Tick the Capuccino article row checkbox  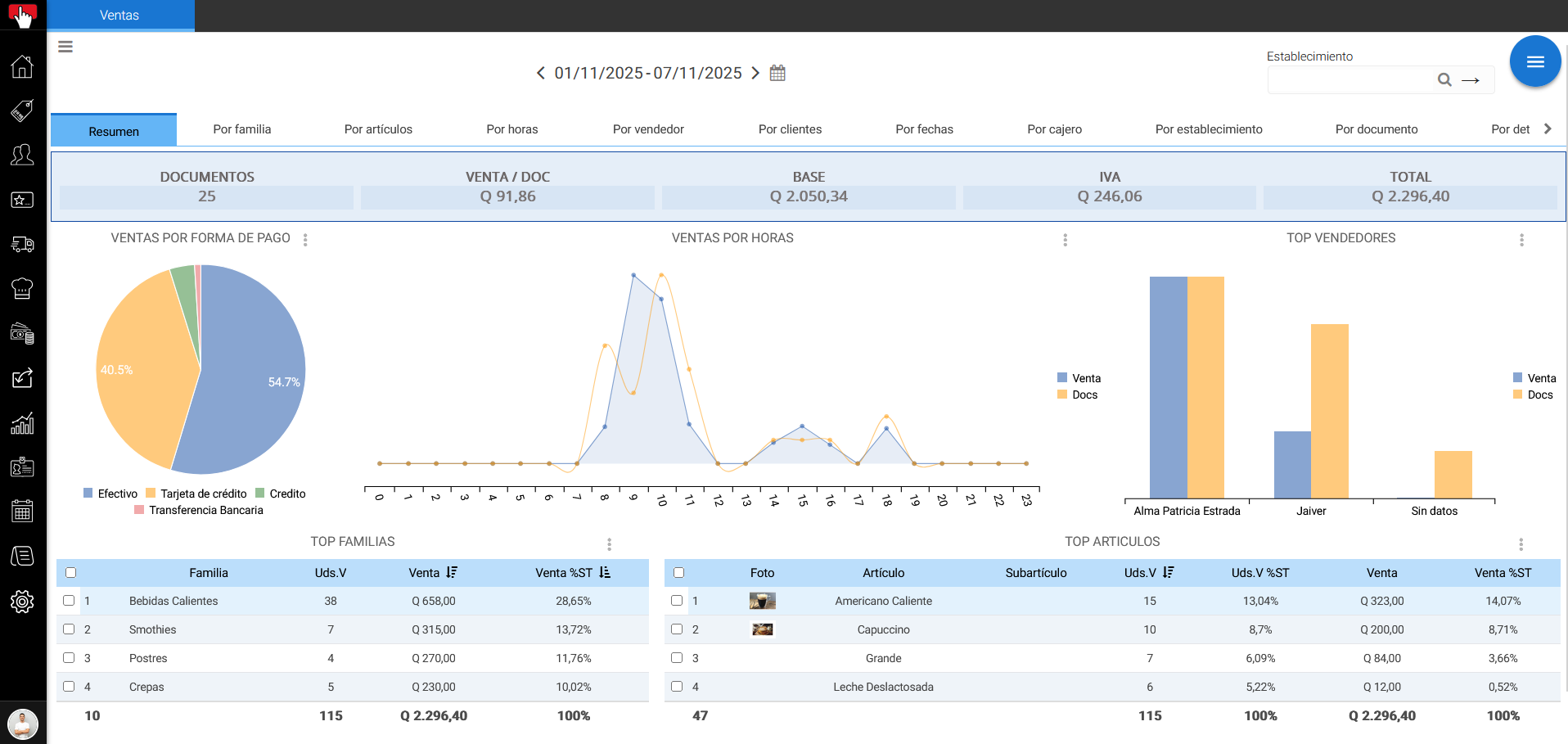pos(677,629)
